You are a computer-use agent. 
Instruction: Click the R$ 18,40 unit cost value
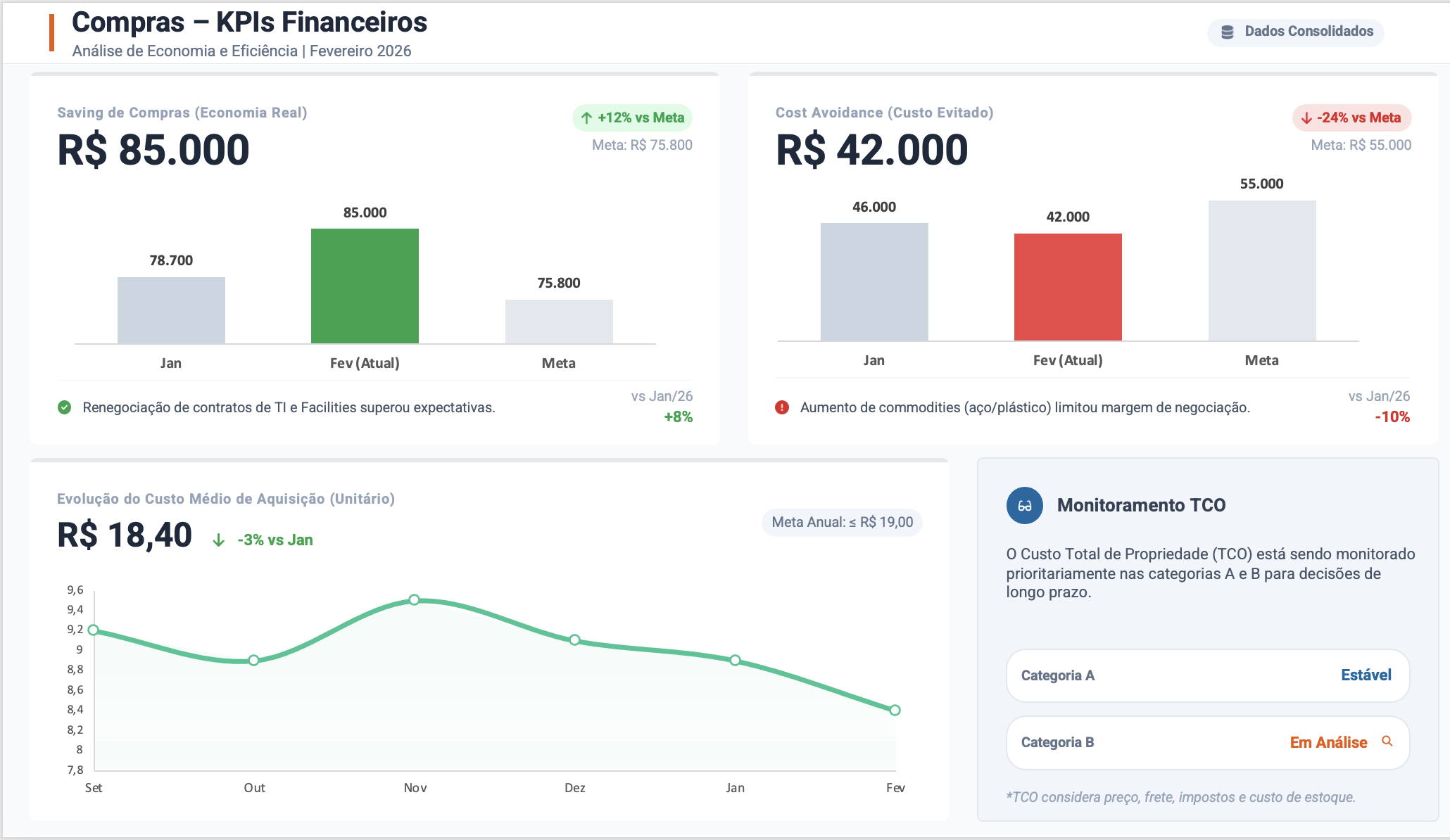tap(125, 535)
